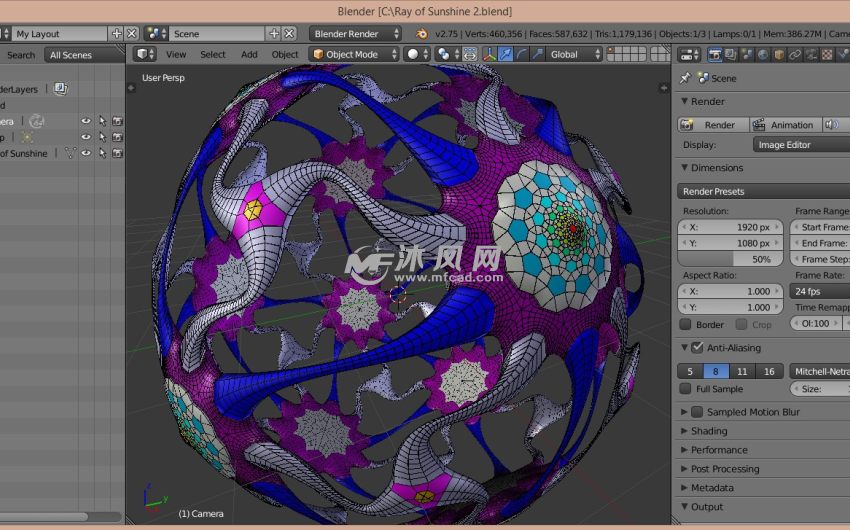Adjust the 50% resolution percentage slider

coord(729,259)
